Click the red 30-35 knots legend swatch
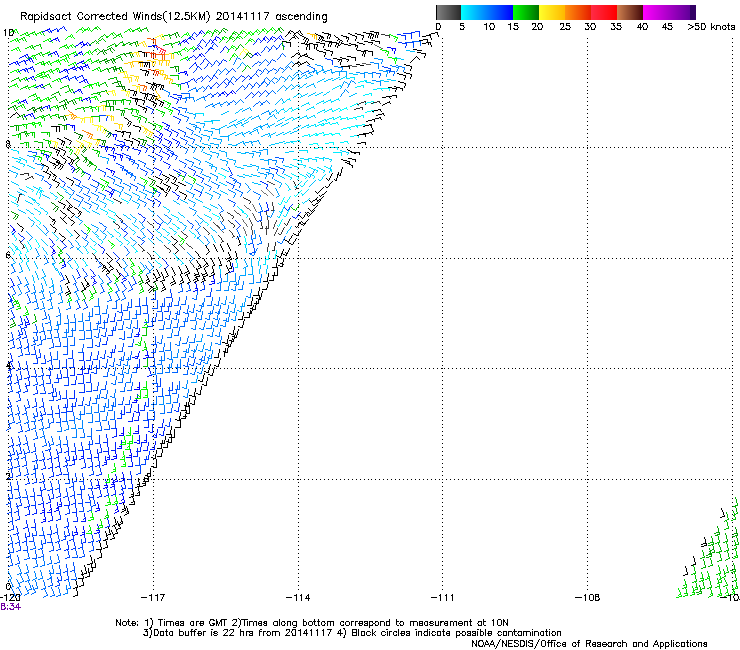The image size is (740, 650). 604,12
